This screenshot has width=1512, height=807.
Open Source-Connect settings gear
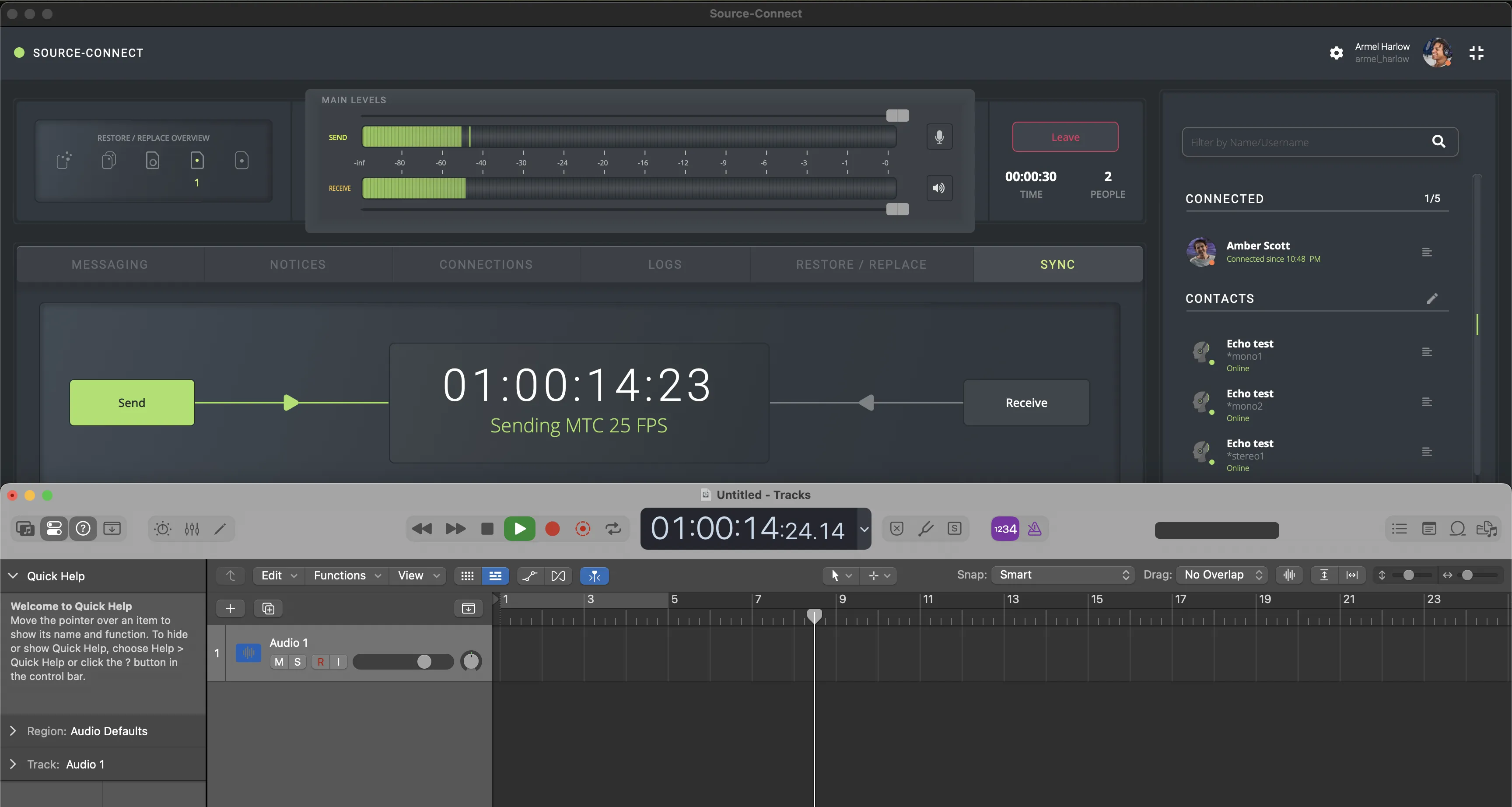coord(1336,53)
